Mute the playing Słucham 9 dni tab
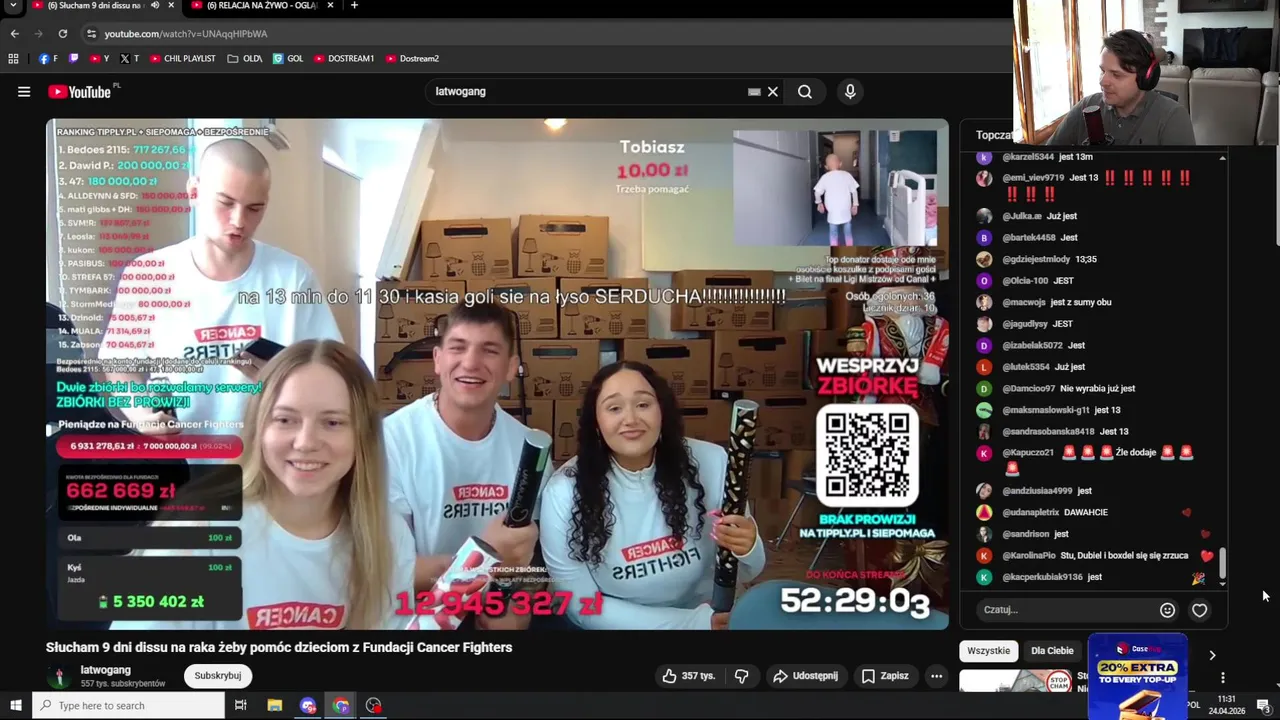This screenshot has width=1280, height=720. [x=154, y=6]
